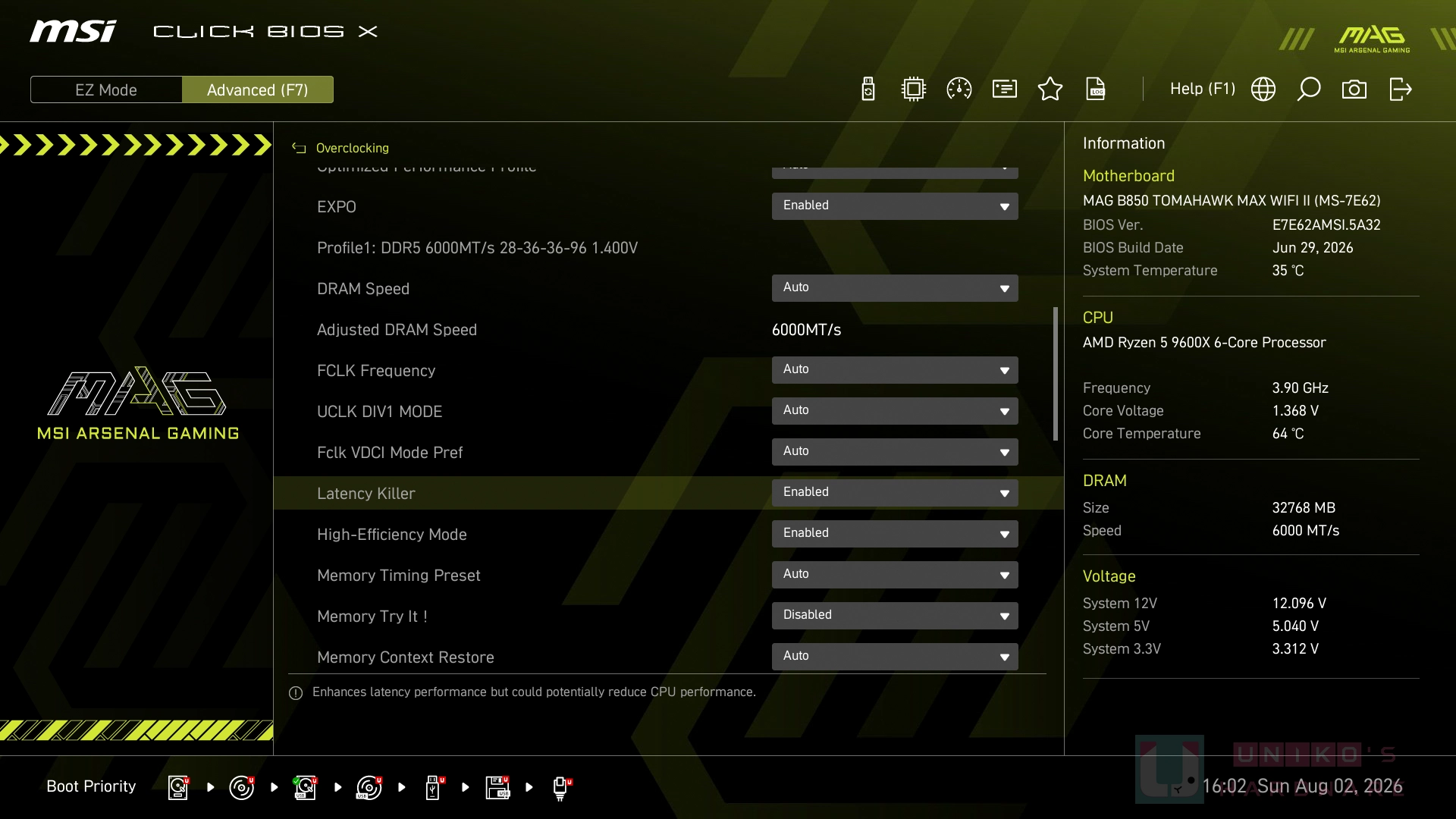The image size is (1456, 819).
Task: Select the network cable boot device icon
Action: pyautogui.click(x=562, y=788)
